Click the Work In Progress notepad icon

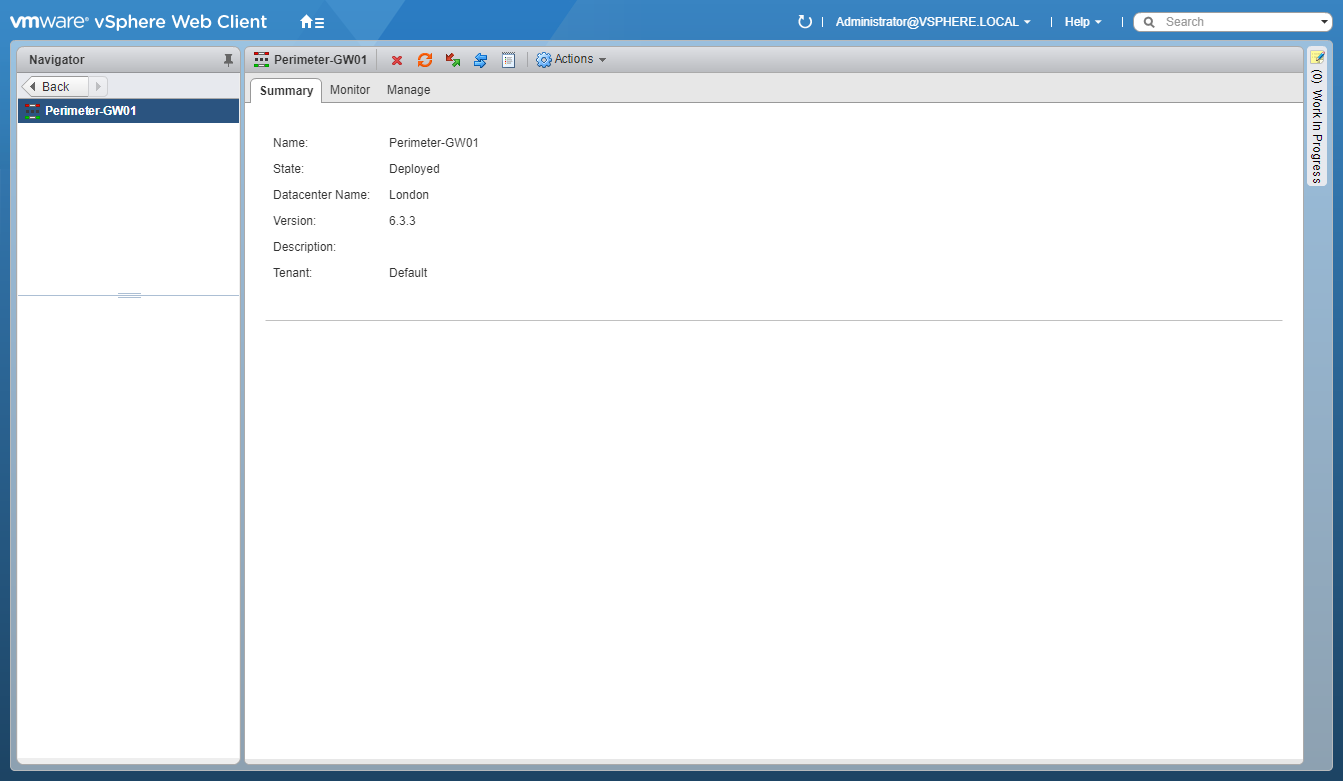[x=1317, y=57]
